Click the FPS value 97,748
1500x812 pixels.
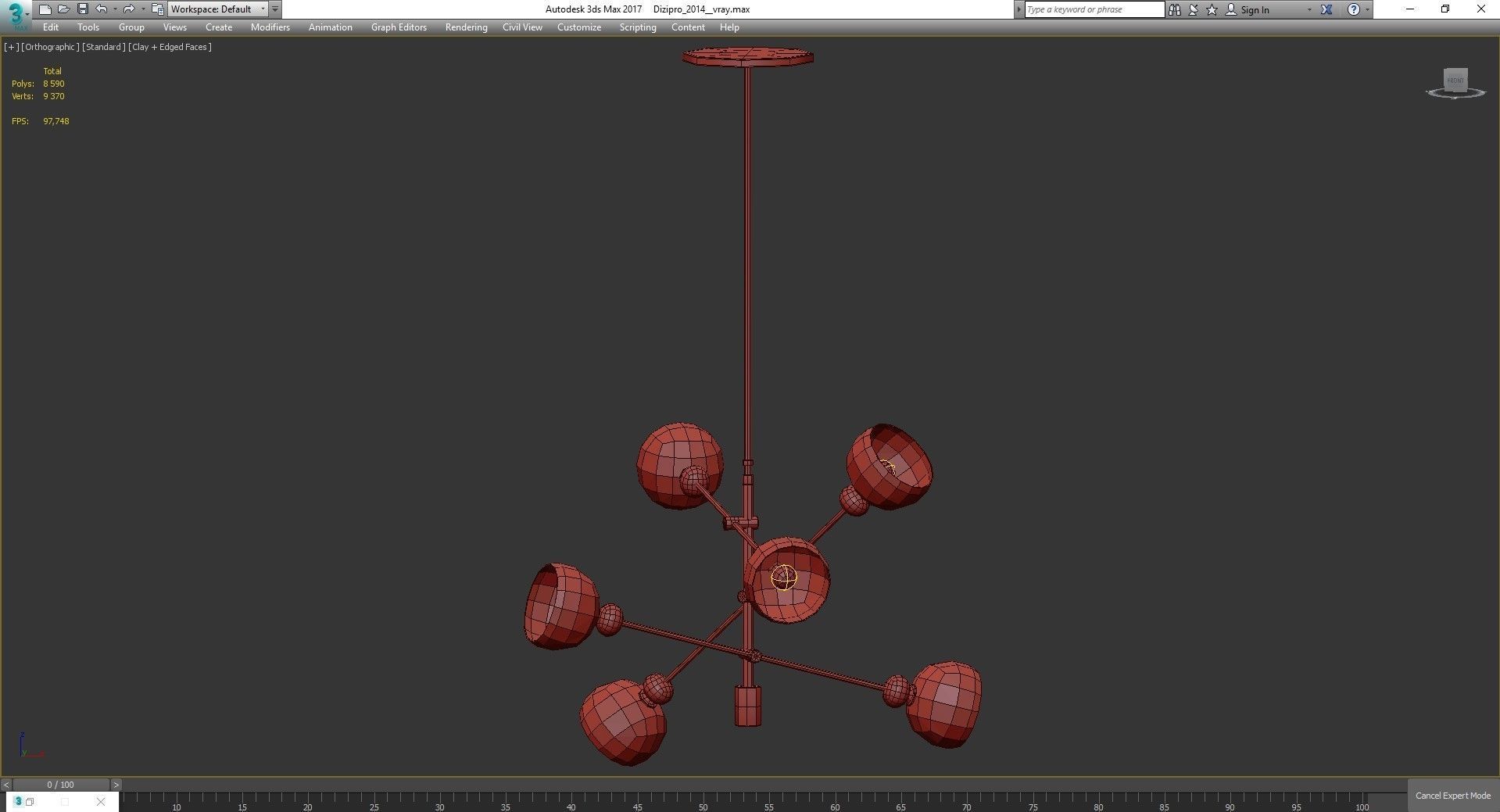click(x=56, y=121)
